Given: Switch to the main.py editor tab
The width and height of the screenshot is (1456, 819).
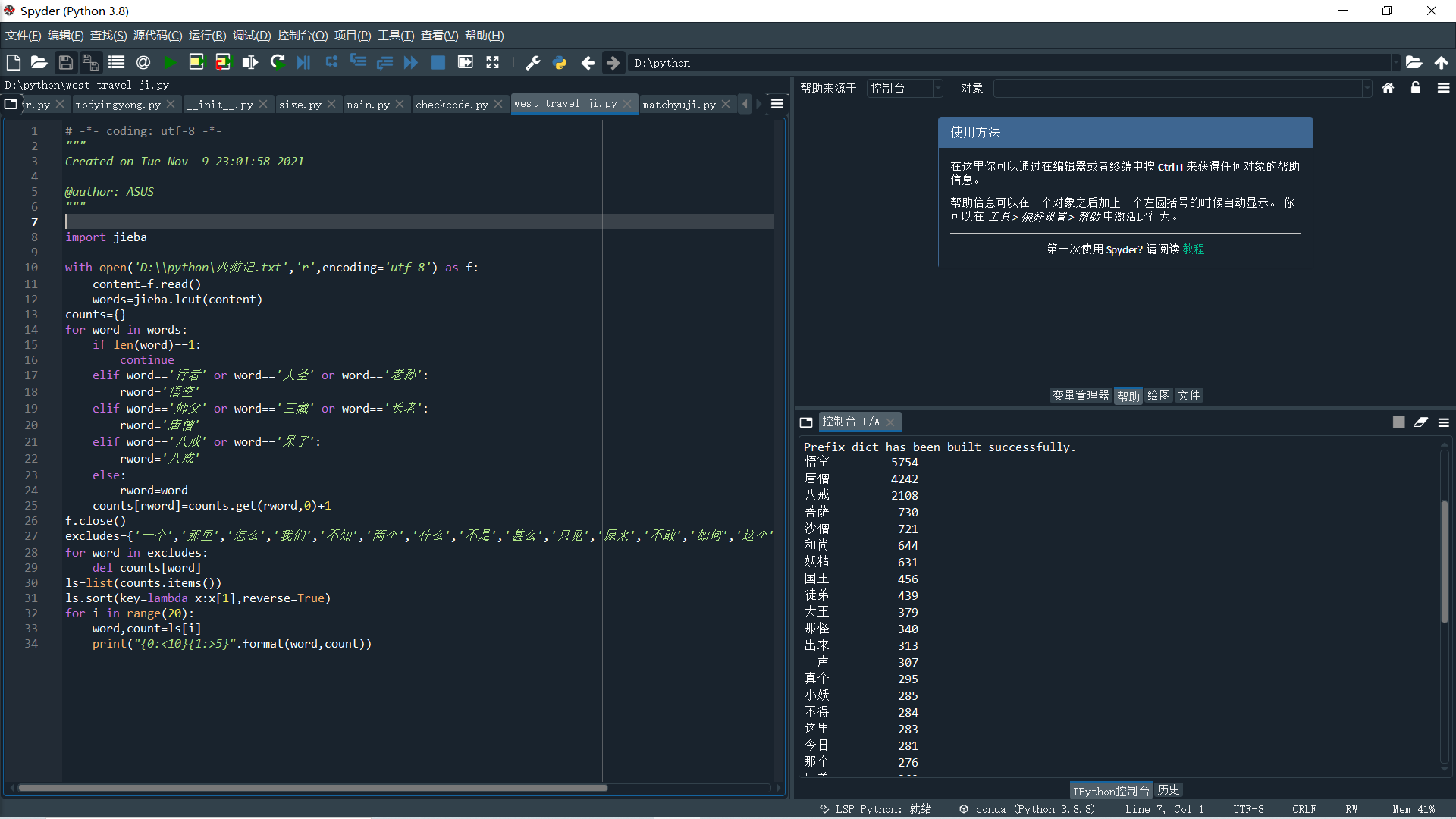Looking at the screenshot, I should 368,105.
